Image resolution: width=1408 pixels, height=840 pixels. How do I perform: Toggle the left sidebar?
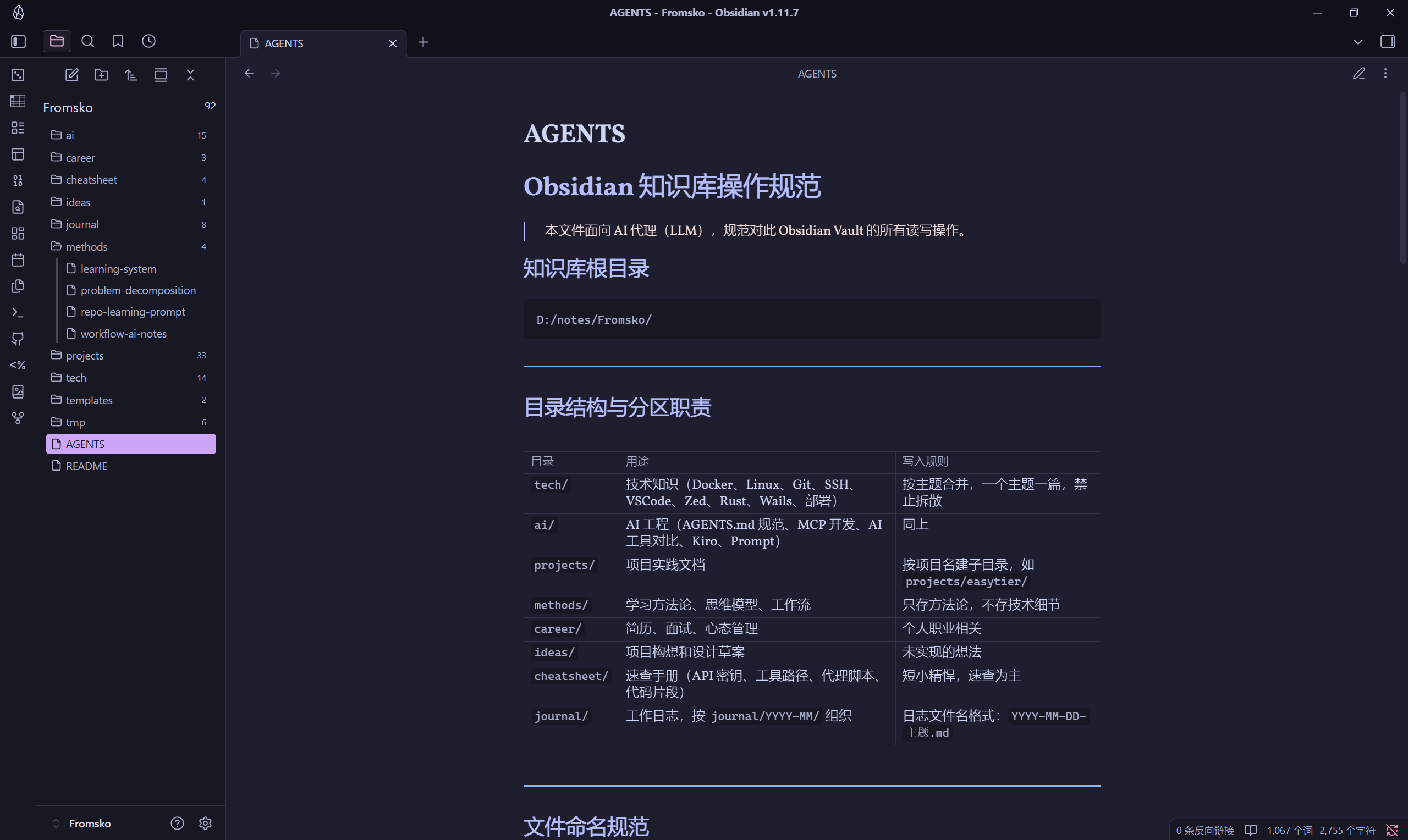(x=18, y=41)
